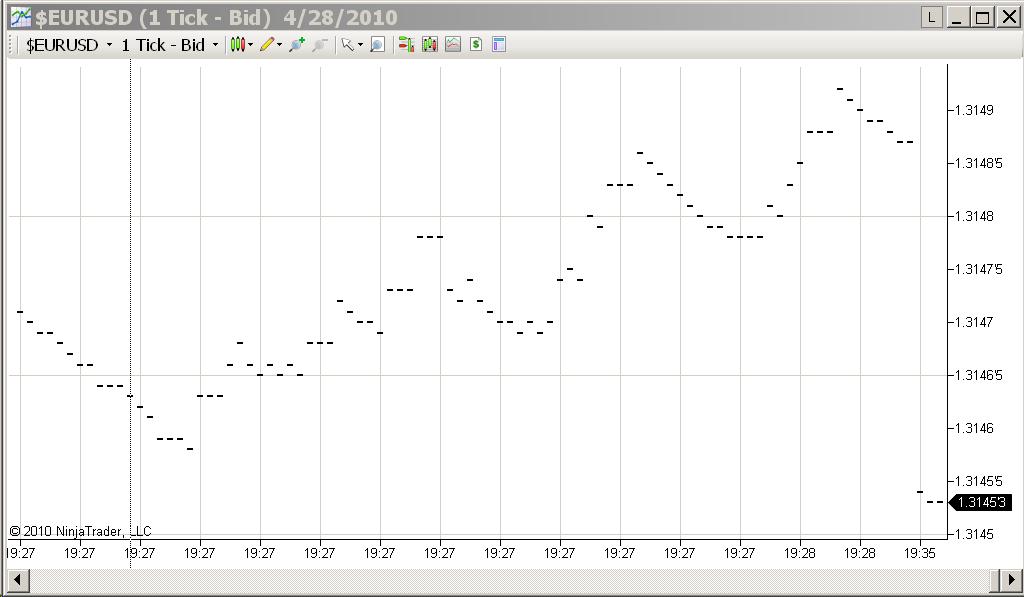
Task: Open the $EURUSD instrument dropdown
Action: tap(109, 45)
